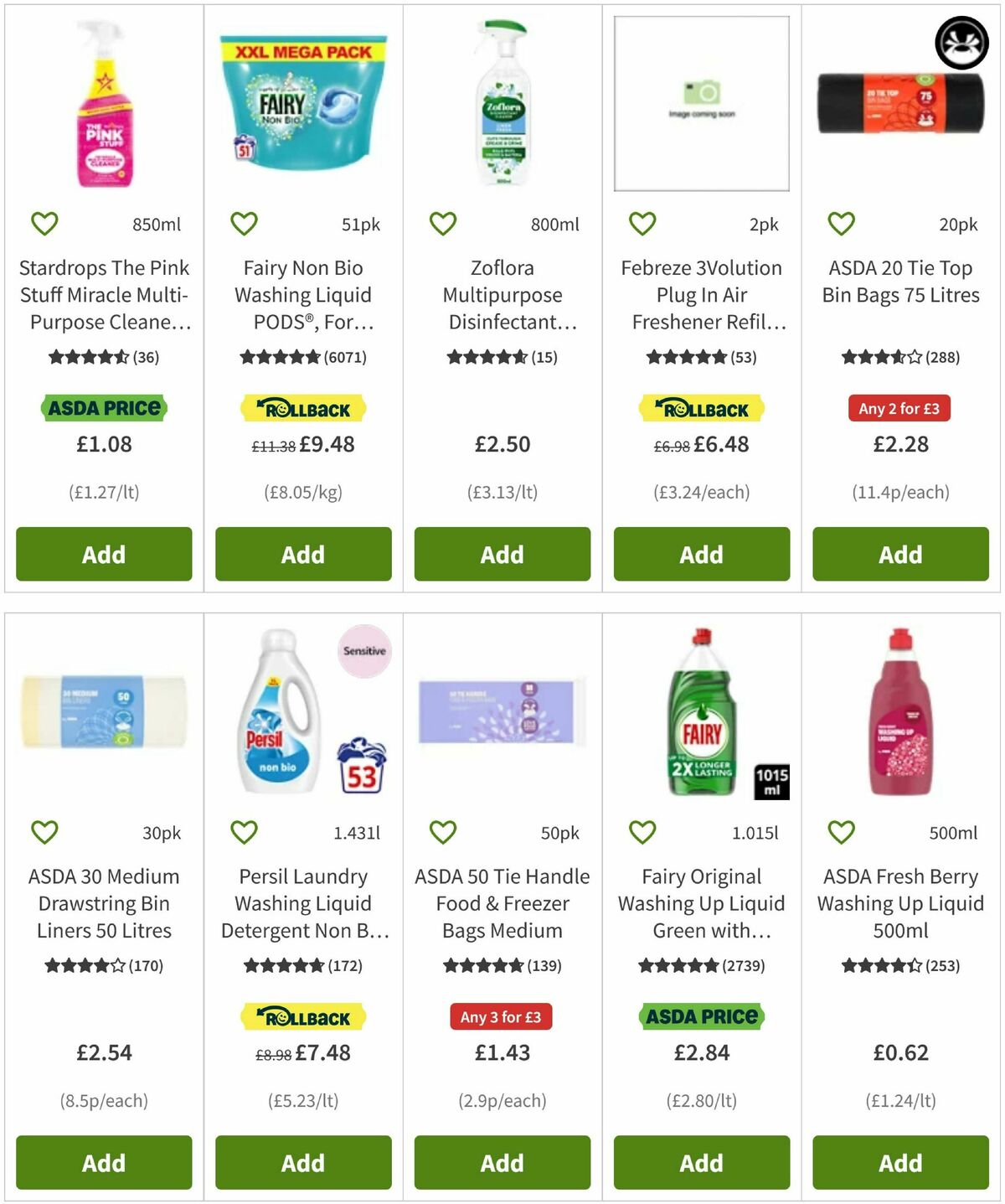Favourite ASDA 20 Tie Top Bin Bags
The image size is (1005, 1204).
click(841, 224)
